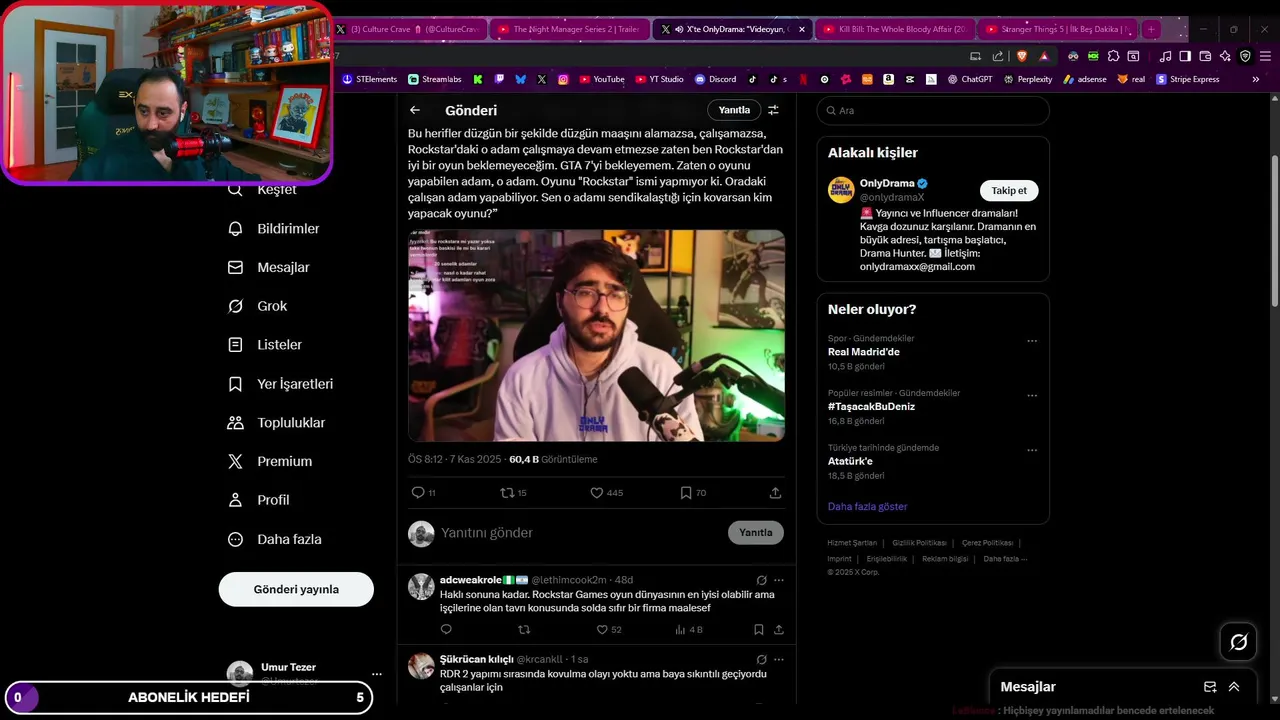Show more bookmarks with the chevron overflow
Viewport: 1280px width, 720px height.
click(1255, 79)
